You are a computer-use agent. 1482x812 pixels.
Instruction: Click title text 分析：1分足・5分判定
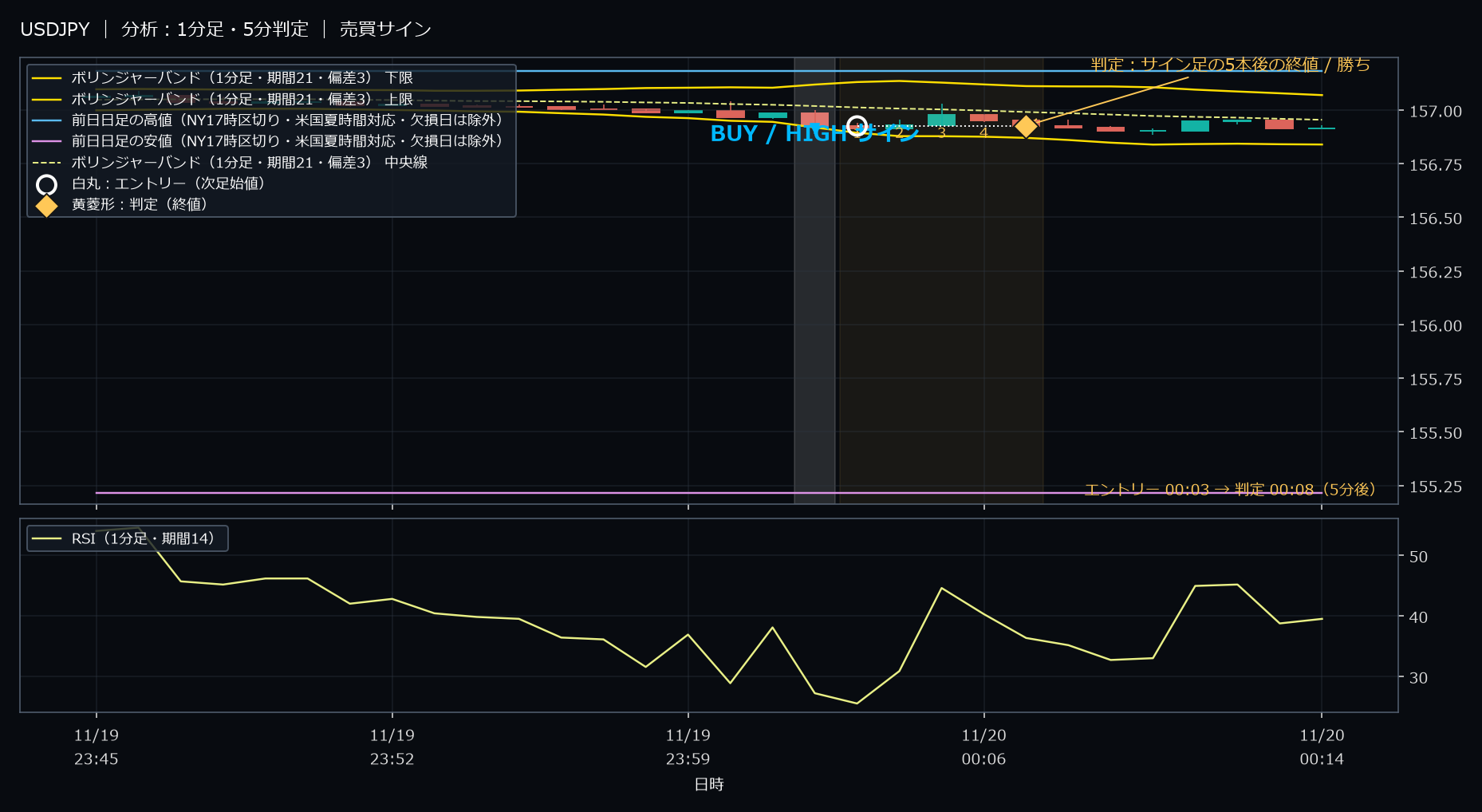pyautogui.click(x=215, y=30)
